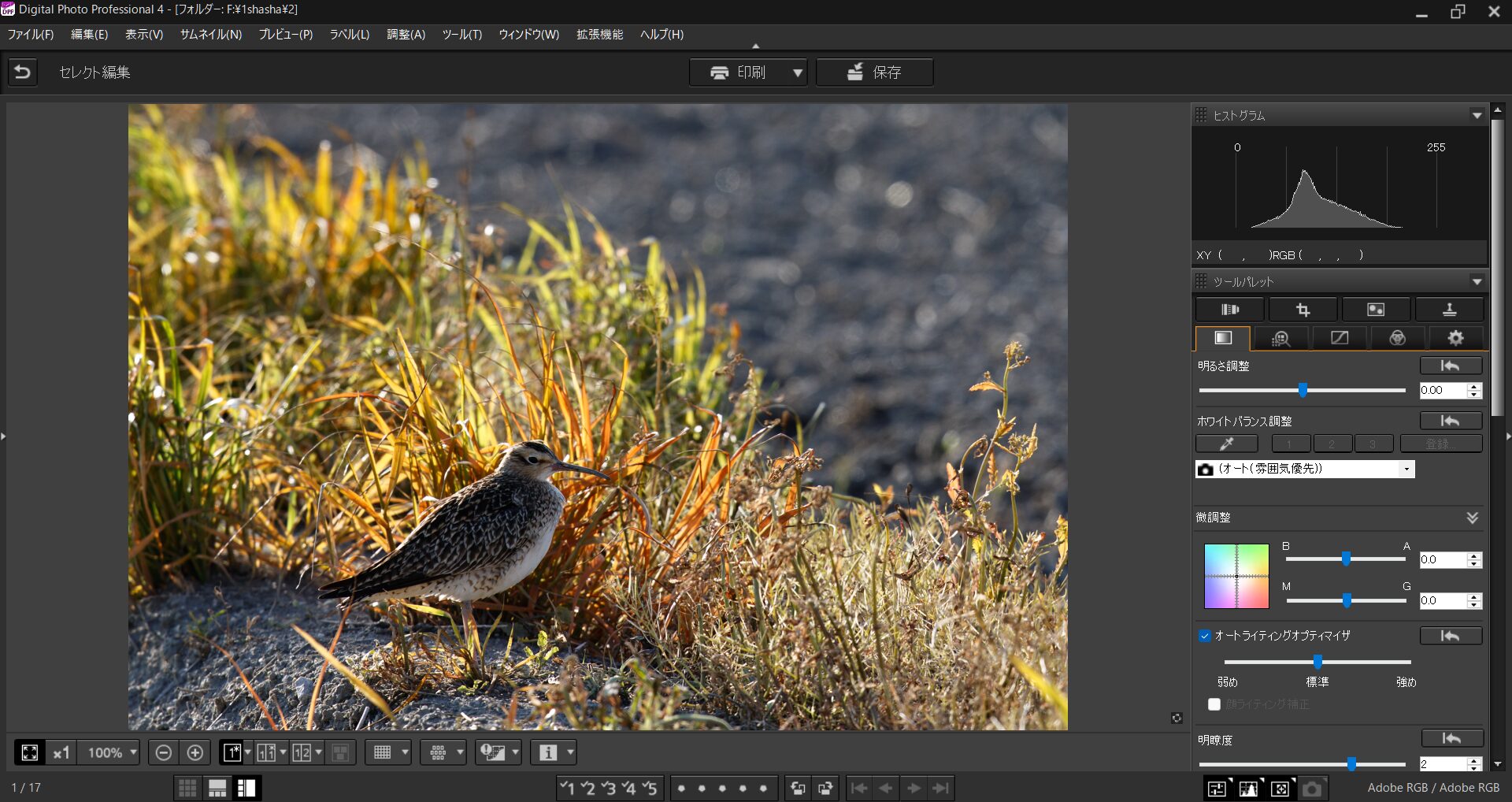The width and height of the screenshot is (1512, 802).
Task: Open the white balance オート(雰囲気優先) dropdown
Action: click(1406, 470)
